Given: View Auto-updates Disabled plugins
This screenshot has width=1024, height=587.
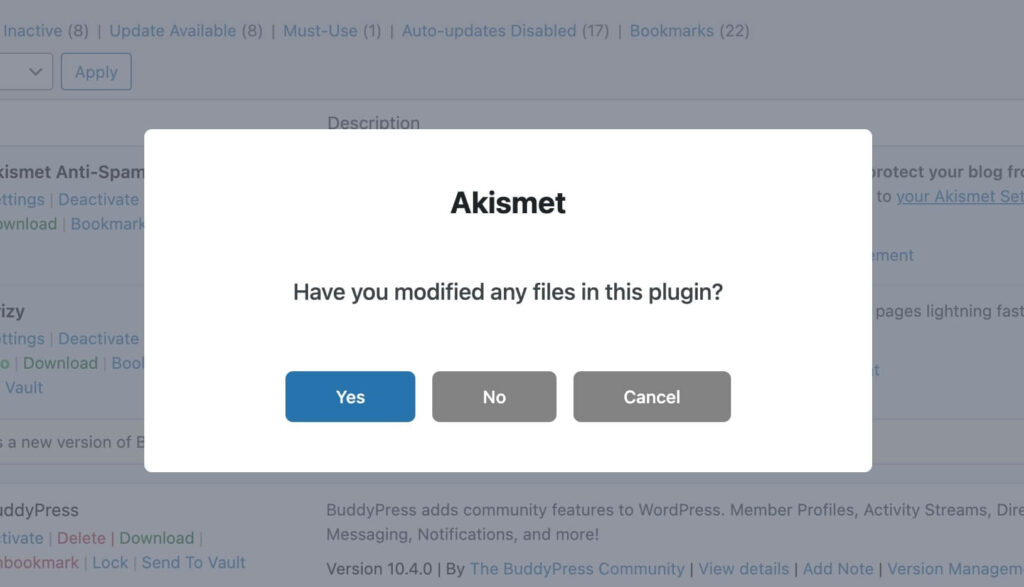Looking at the screenshot, I should [489, 31].
